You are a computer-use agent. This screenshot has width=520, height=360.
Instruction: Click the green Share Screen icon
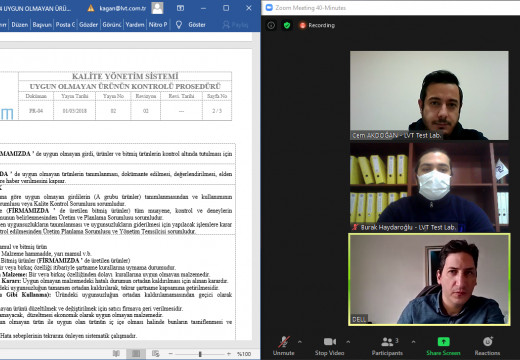443,342
